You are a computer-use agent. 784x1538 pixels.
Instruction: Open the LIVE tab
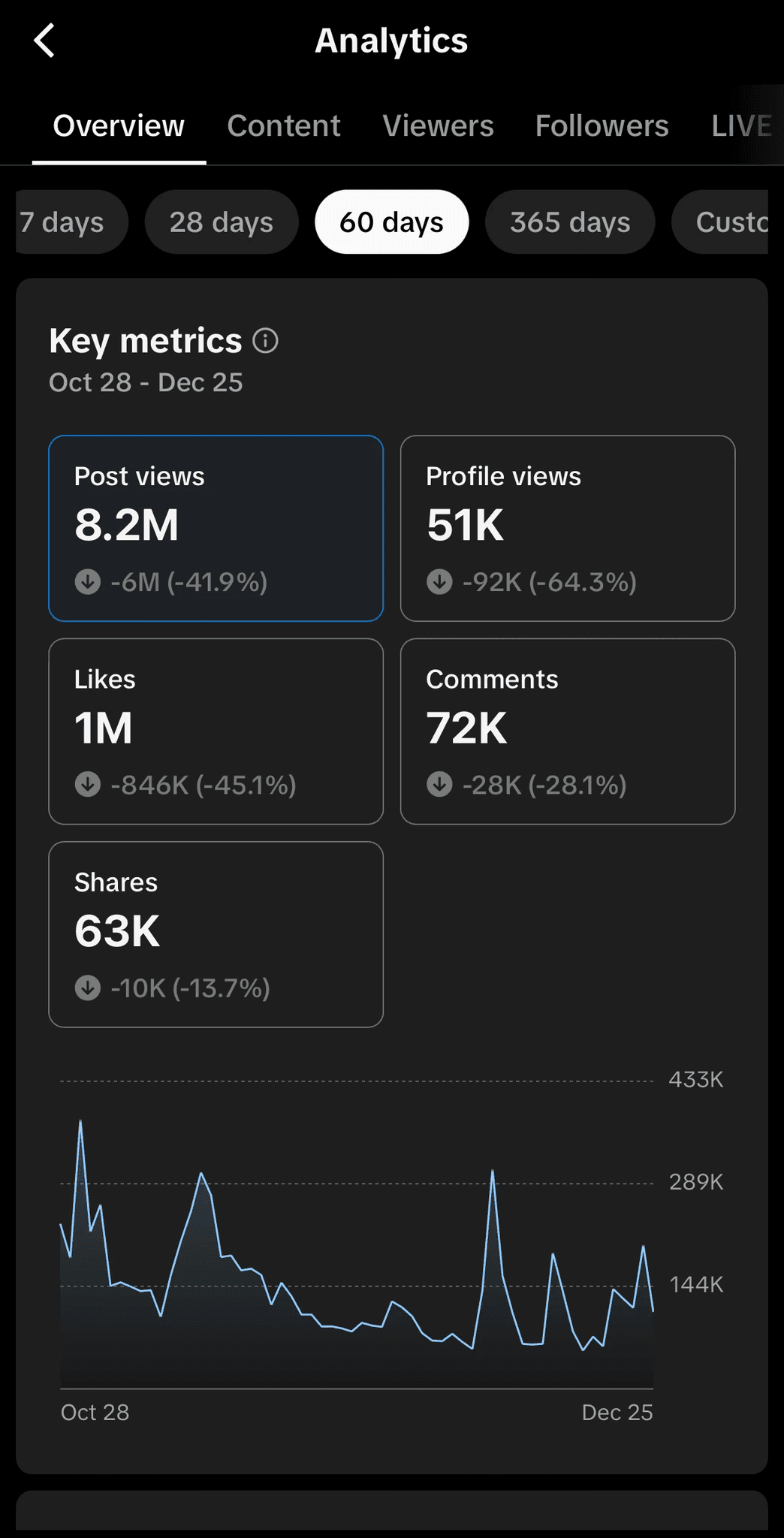click(x=742, y=126)
